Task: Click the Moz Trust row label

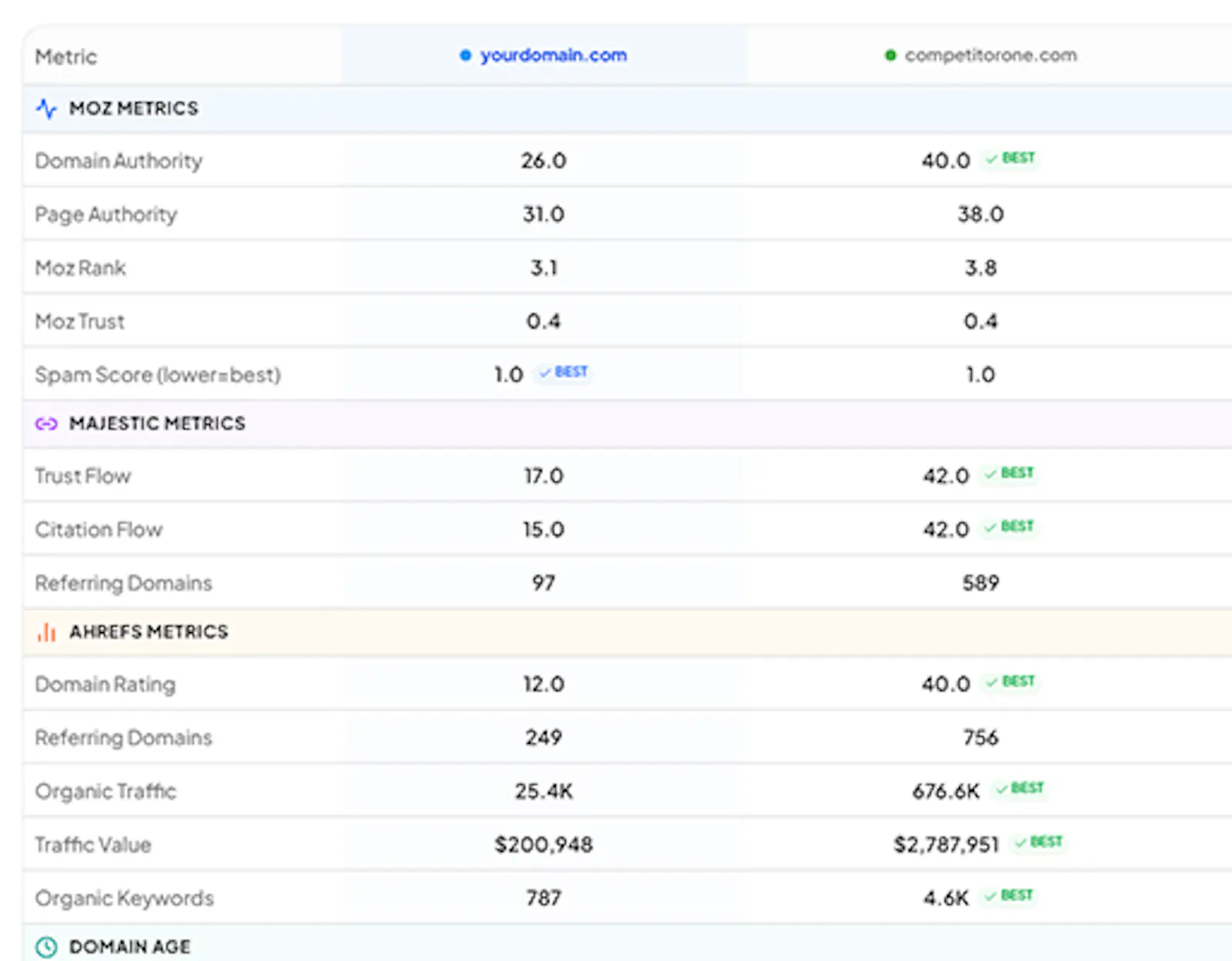Action: [79, 322]
